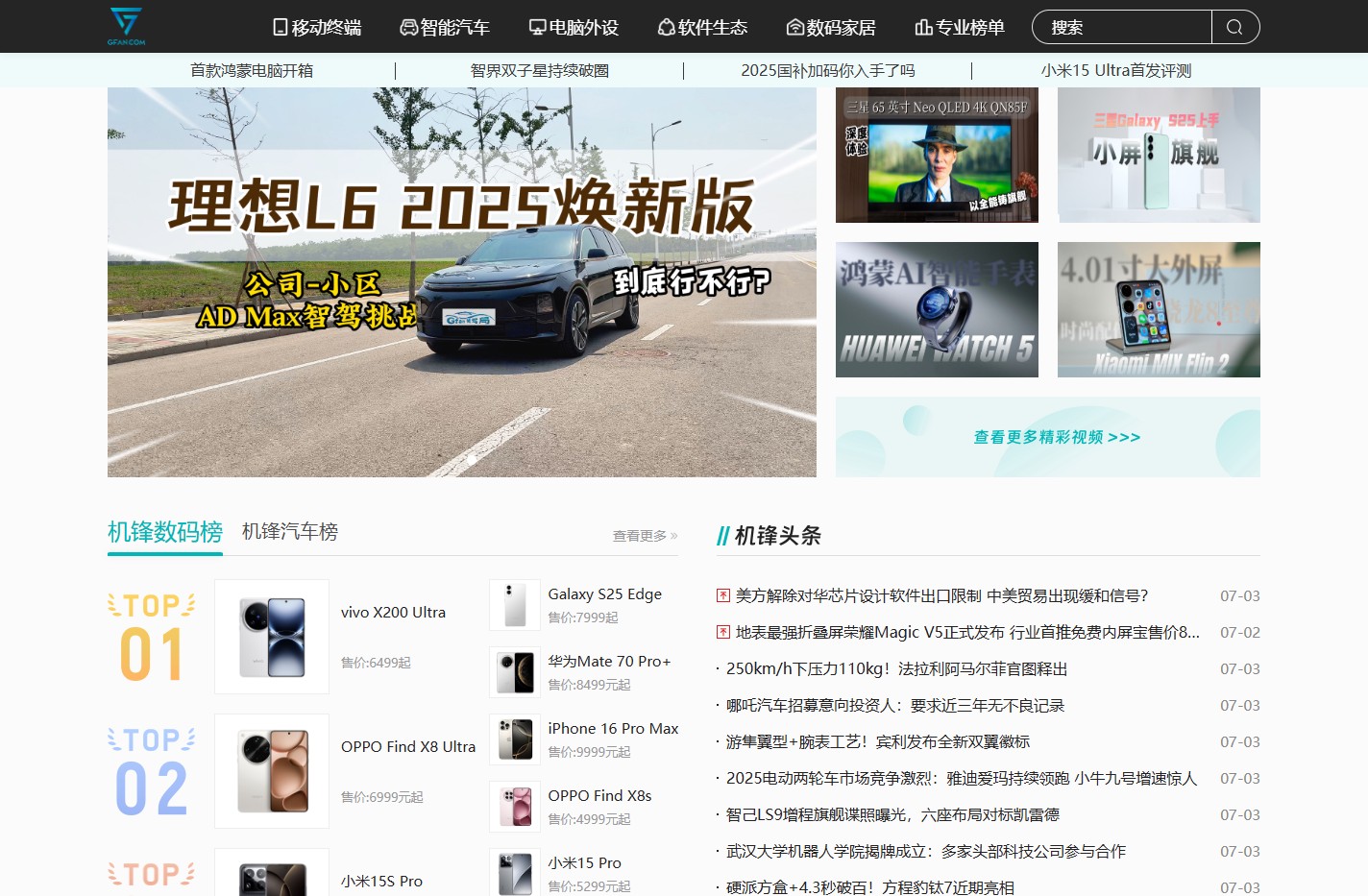Open 2025国补加码你入手了吗 link
The width and height of the screenshot is (1368, 896).
point(828,70)
